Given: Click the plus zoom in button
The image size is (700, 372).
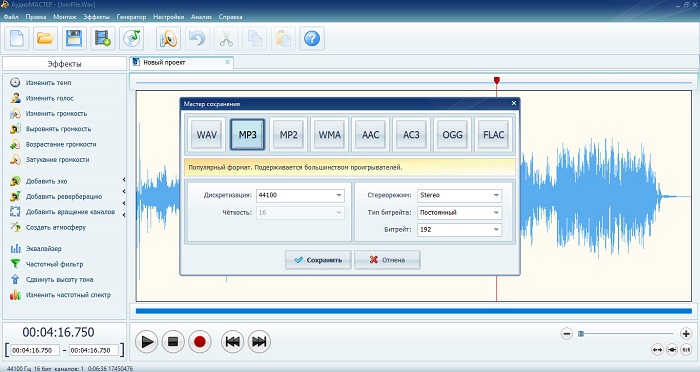Looking at the screenshot, I should click(x=686, y=334).
